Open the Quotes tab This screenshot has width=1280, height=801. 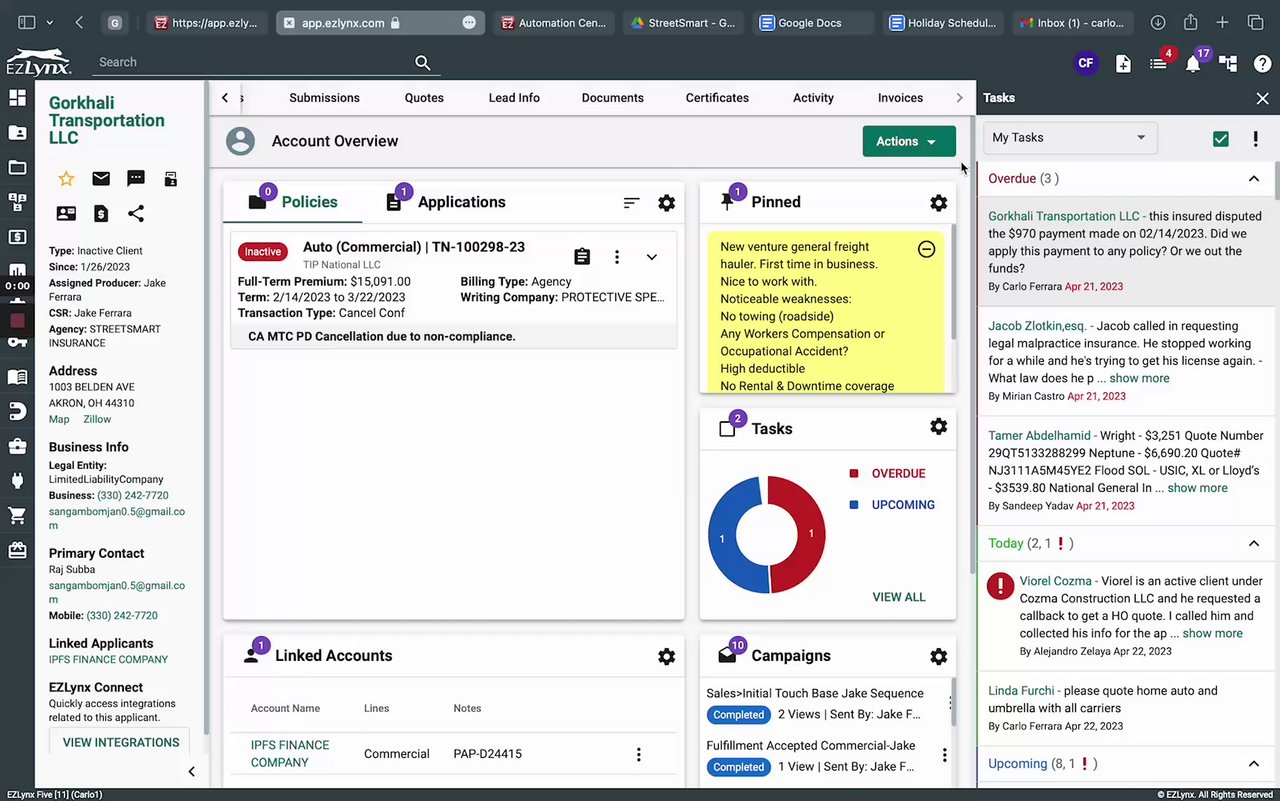[424, 98]
